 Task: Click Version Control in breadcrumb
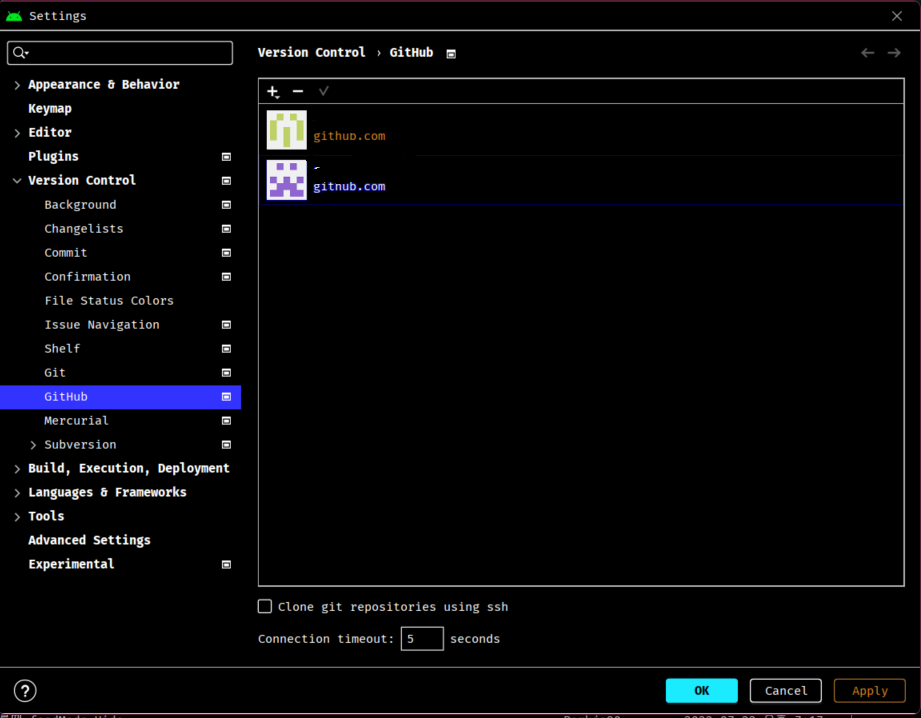pyautogui.click(x=311, y=53)
